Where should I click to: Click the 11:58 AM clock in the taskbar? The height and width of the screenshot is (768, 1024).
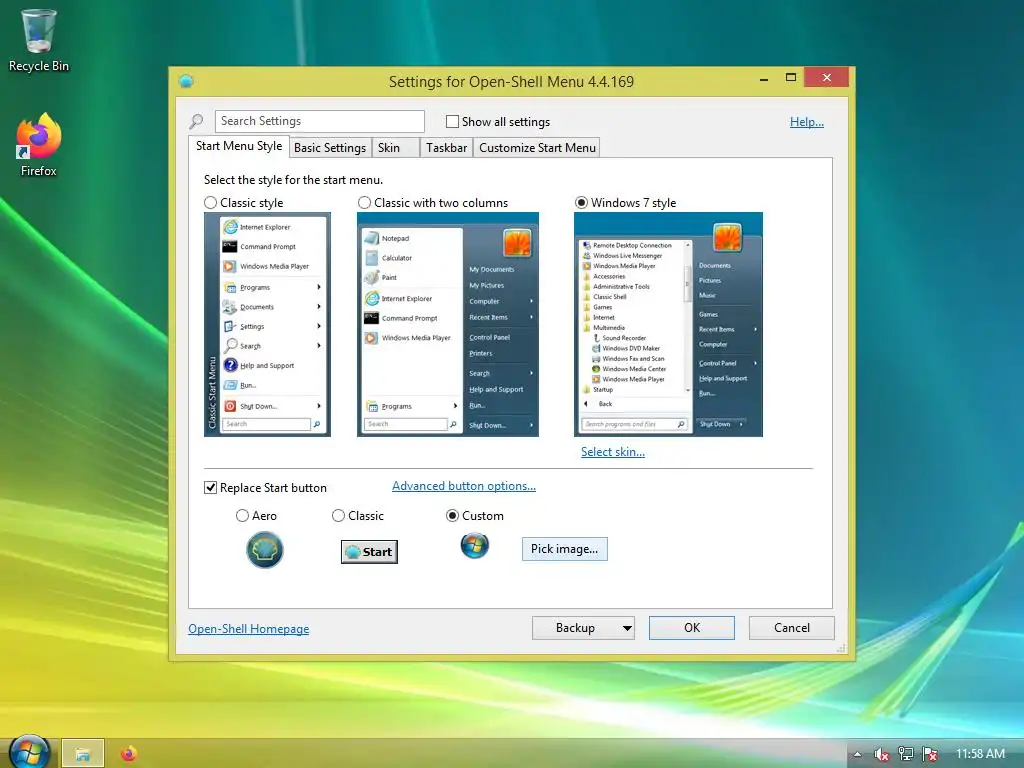980,754
